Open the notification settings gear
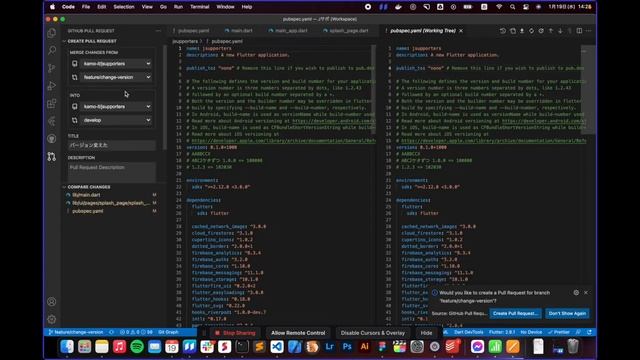Image resolution: width=640 pixels, height=360 pixels. (576, 293)
